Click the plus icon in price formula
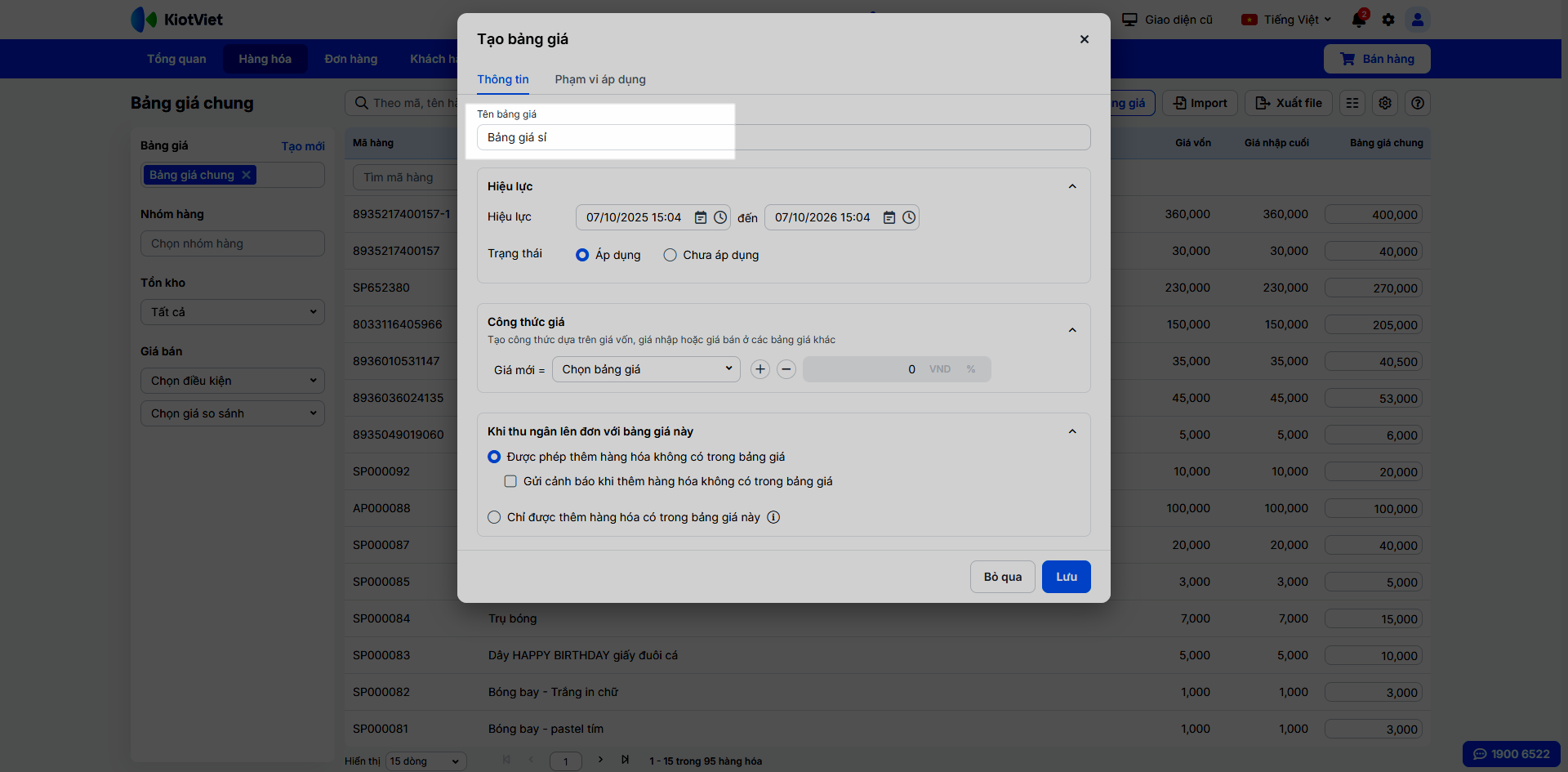The height and width of the screenshot is (772, 1568). click(x=760, y=369)
